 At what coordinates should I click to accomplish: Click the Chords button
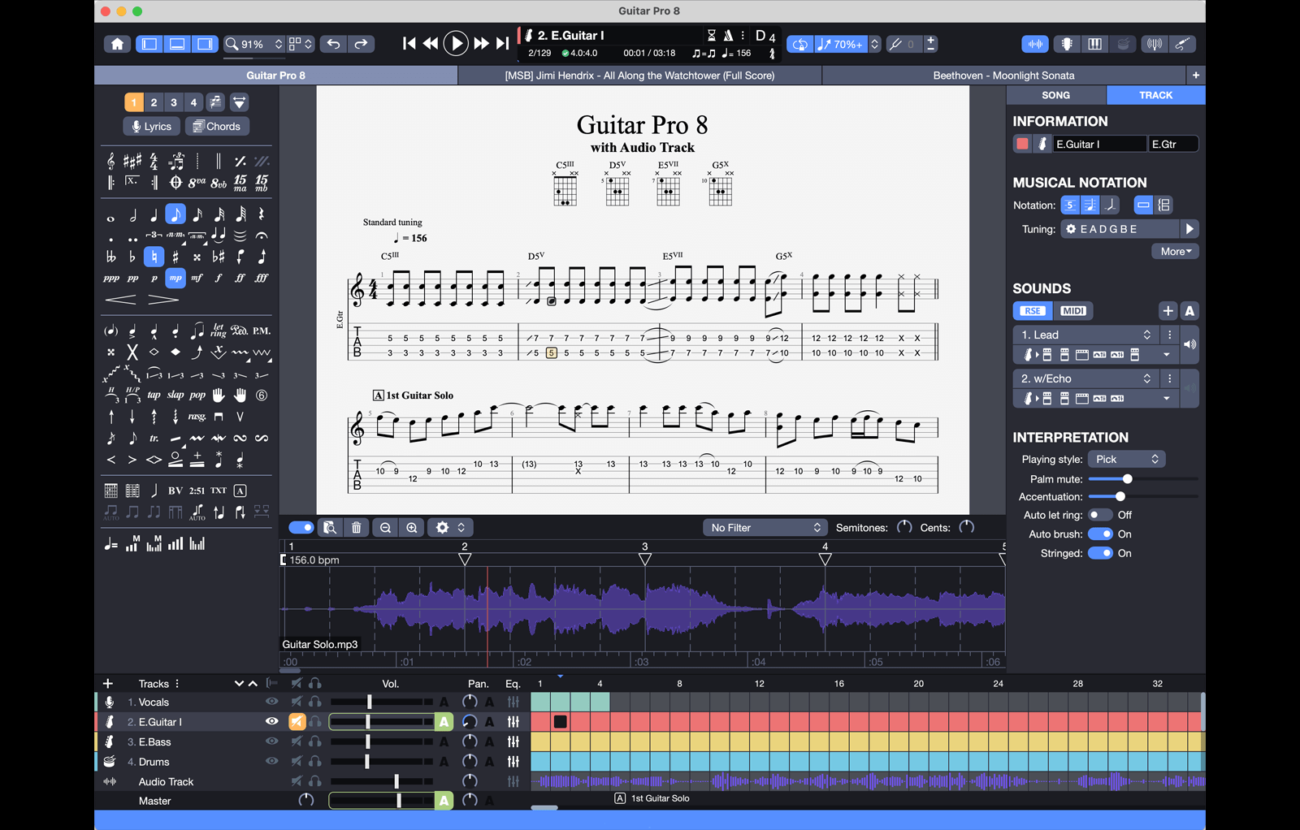[216, 126]
